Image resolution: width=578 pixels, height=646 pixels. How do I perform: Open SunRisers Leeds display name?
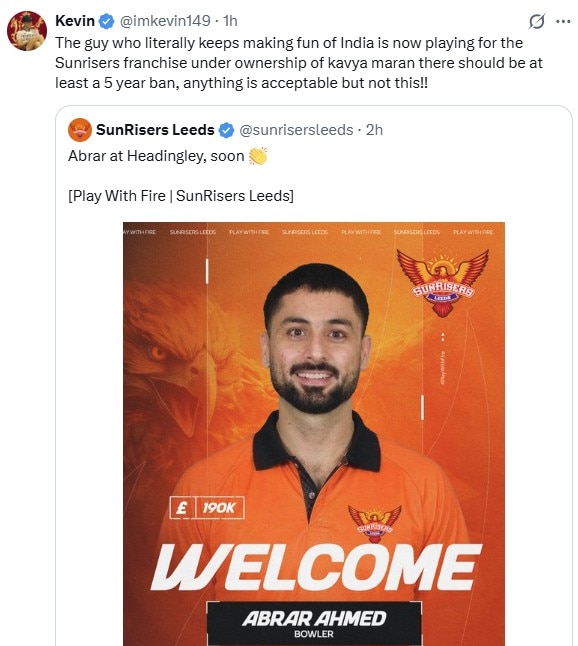click(x=155, y=130)
